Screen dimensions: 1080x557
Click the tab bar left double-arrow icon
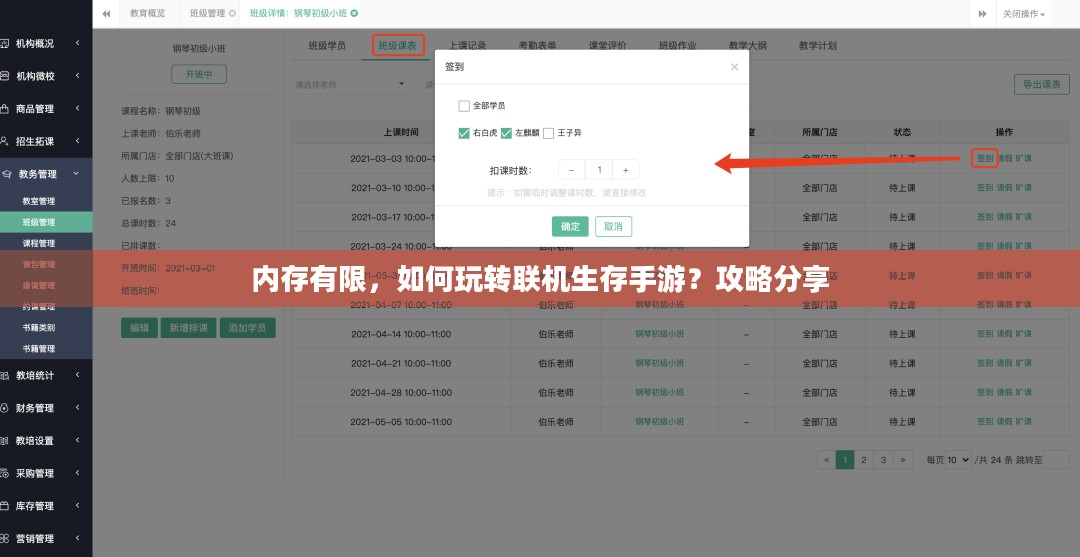click(106, 14)
